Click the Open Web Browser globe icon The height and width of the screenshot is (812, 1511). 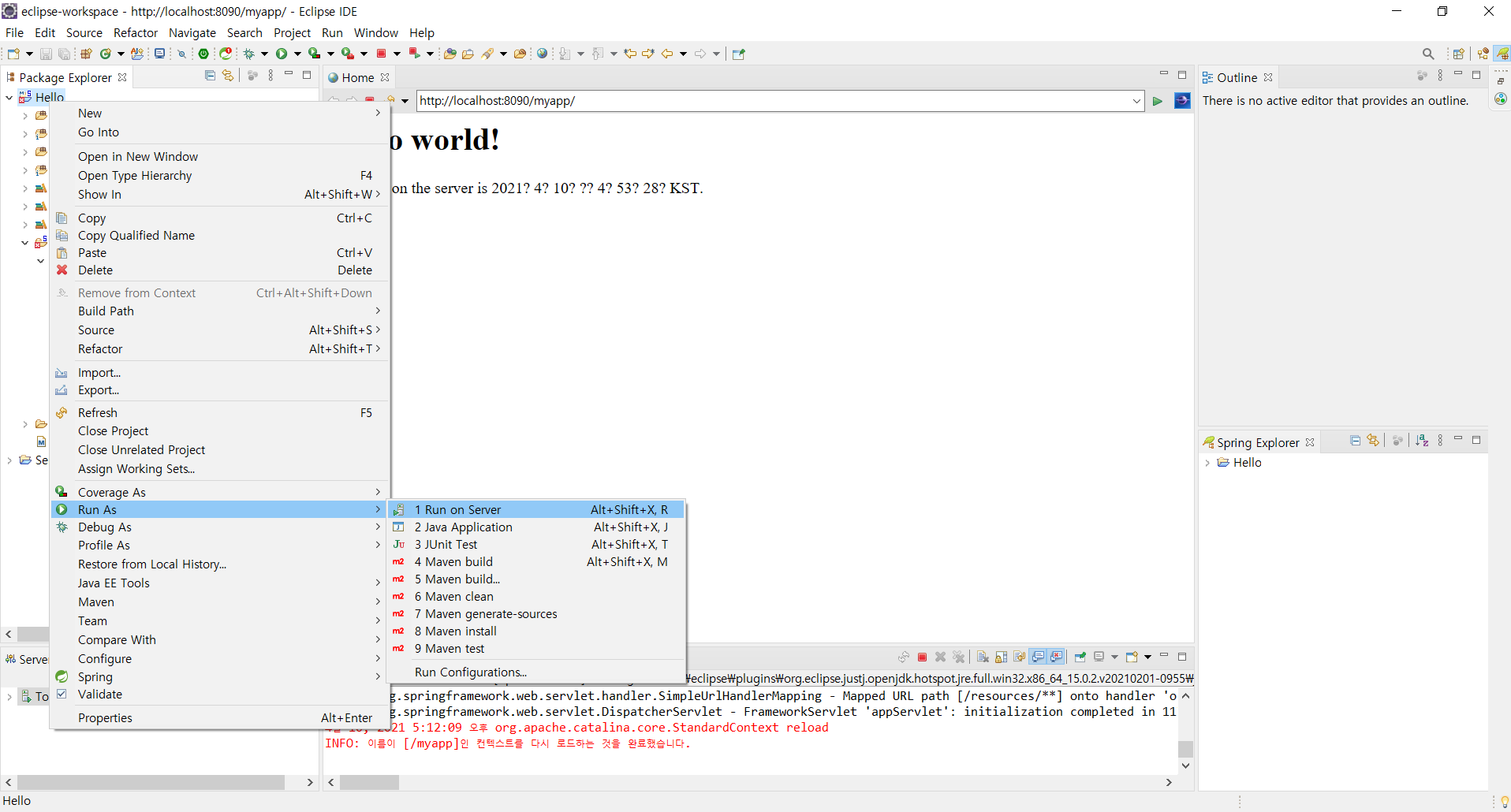pyautogui.click(x=542, y=54)
